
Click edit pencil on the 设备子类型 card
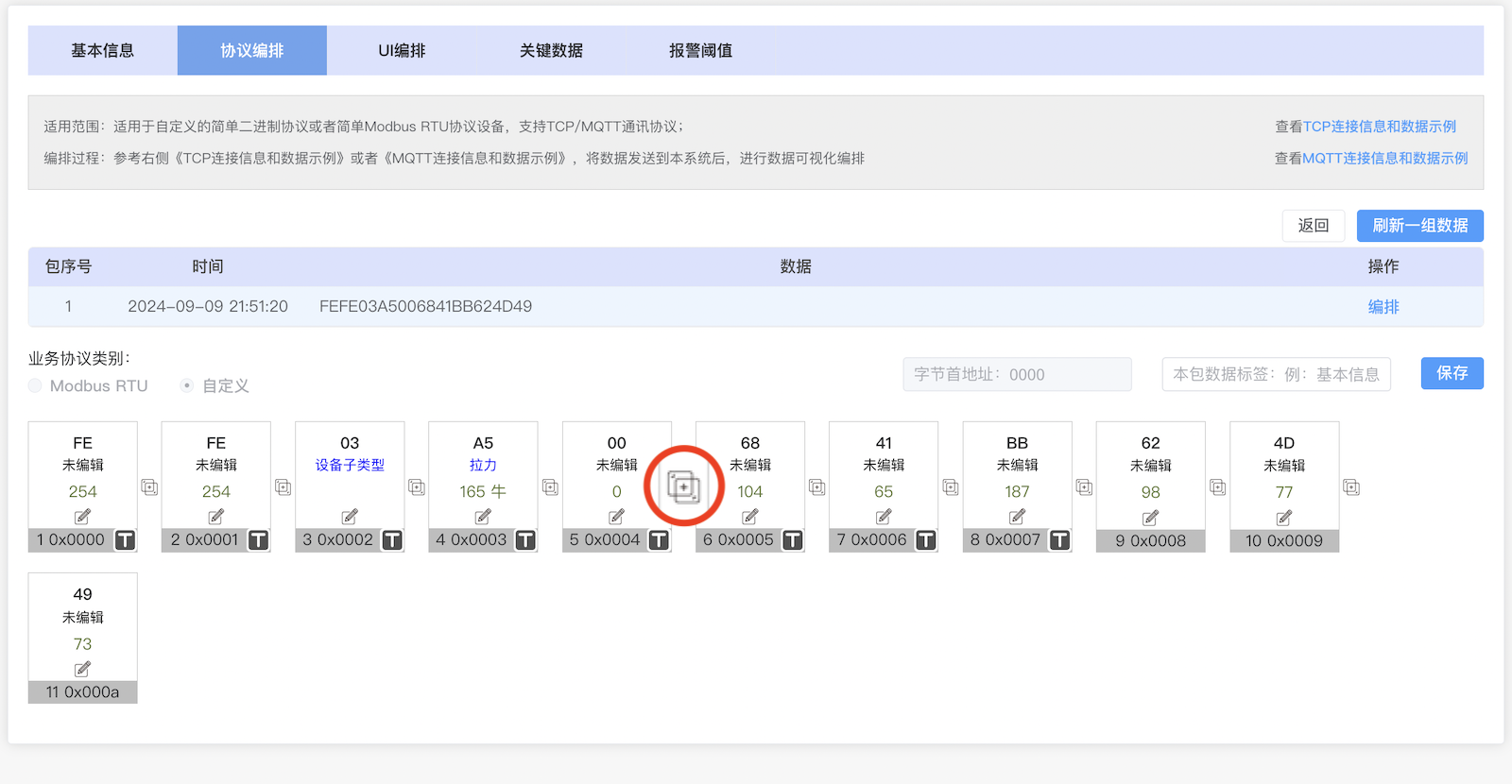(350, 517)
